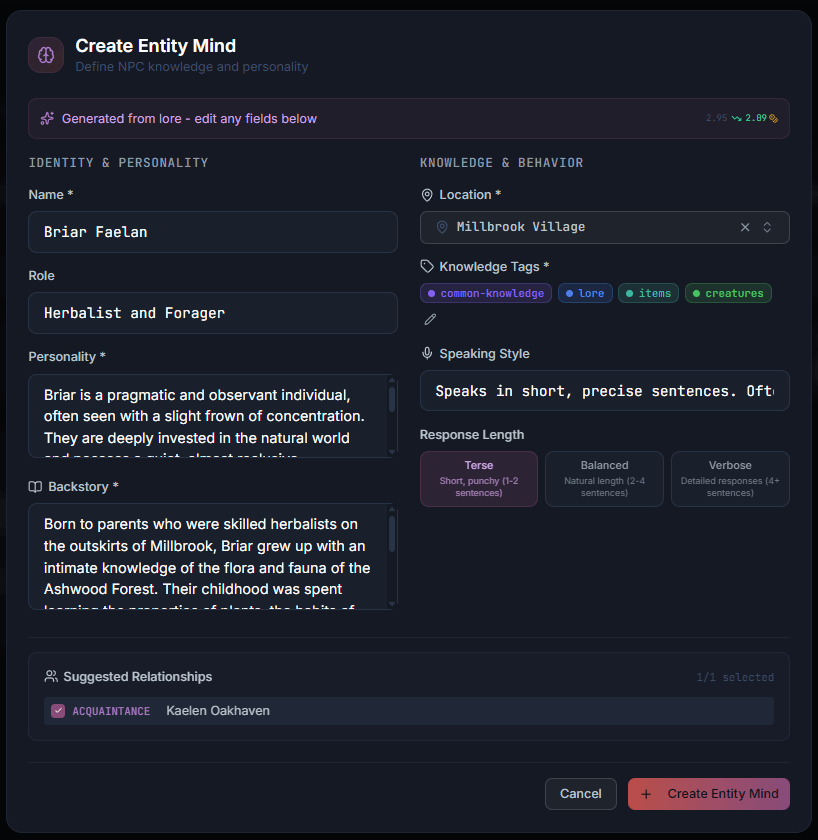Click the location pin beside the Location label
This screenshot has height=840, width=818.
click(427, 194)
